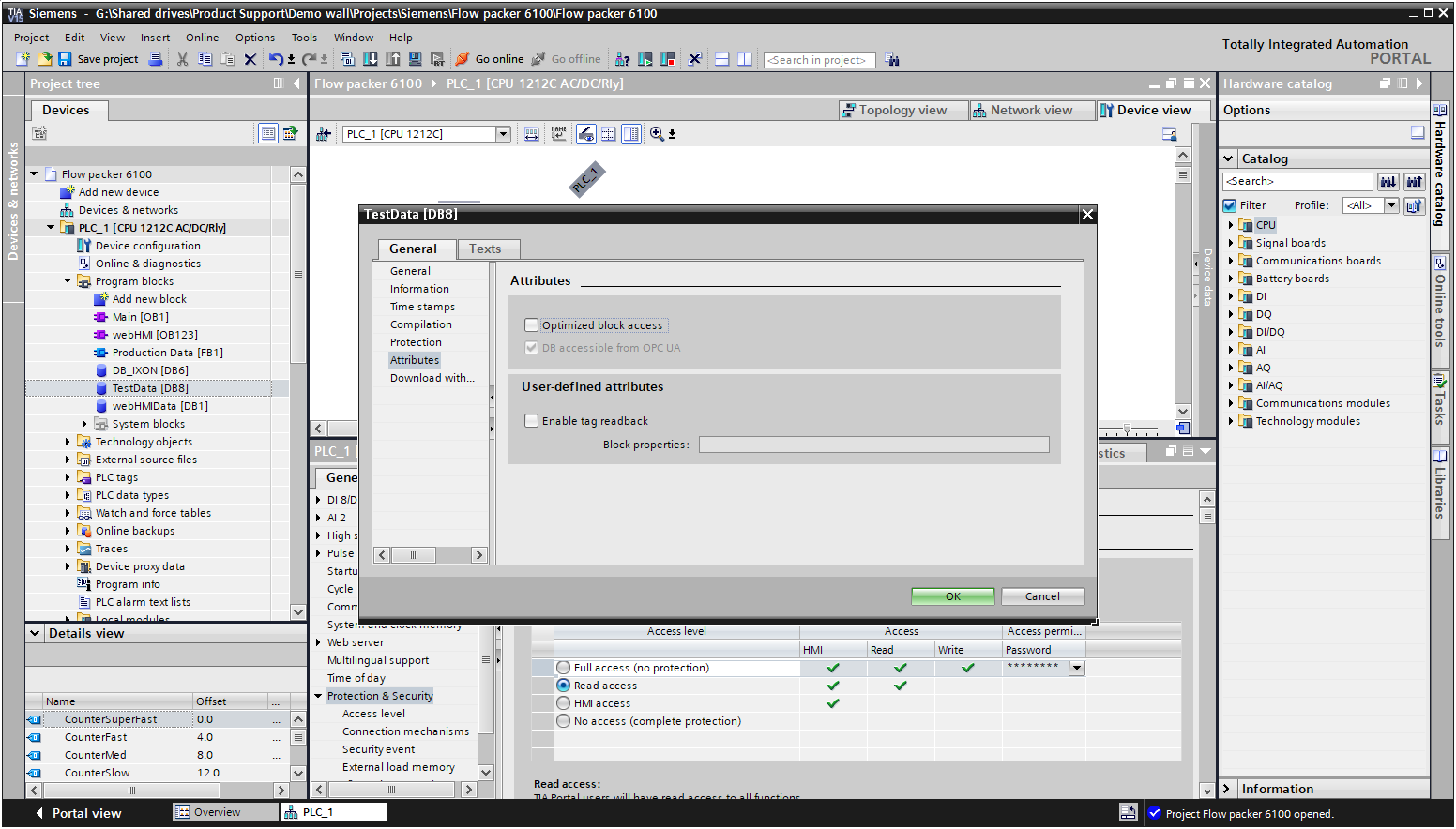Viewport: 1456px width, 829px height.
Task: Click the Delete X toolbar icon
Action: pos(250,59)
